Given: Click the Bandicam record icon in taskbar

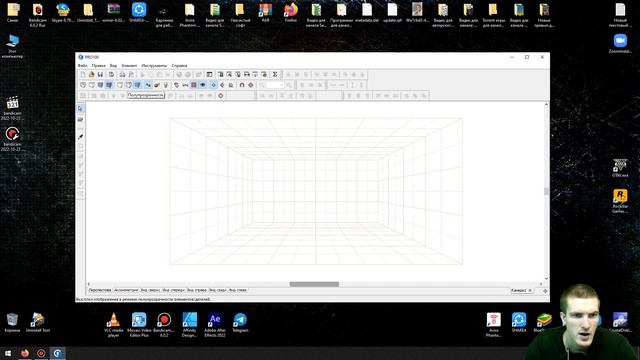Looking at the screenshot, I should click(x=41, y=353).
